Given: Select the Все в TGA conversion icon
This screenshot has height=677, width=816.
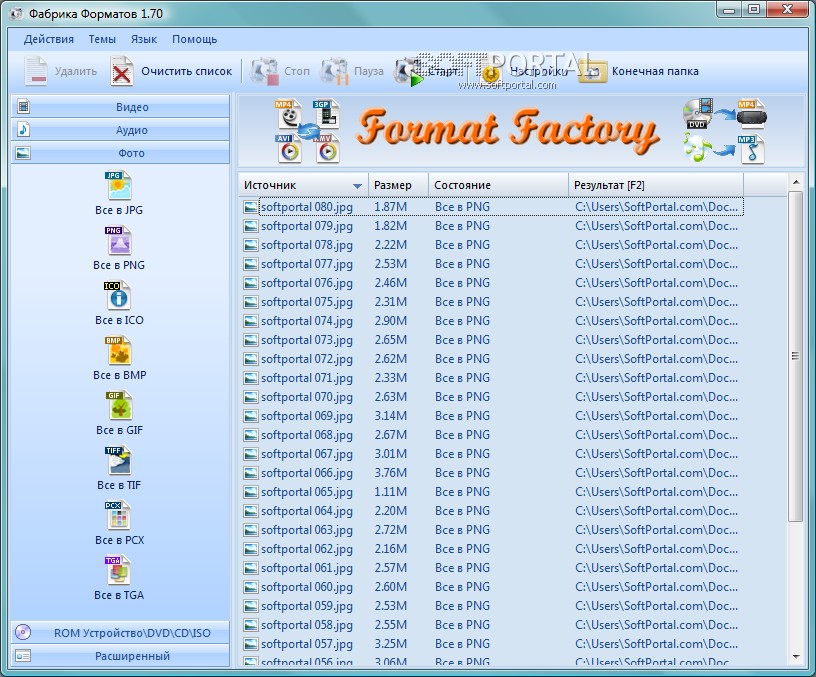Looking at the screenshot, I should tap(119, 571).
